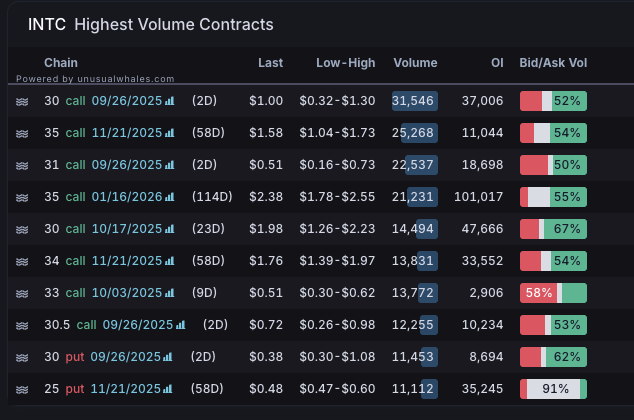Image resolution: width=634 pixels, height=420 pixels.
Task: Click the 31,546 volume cell
Action: 414,101
